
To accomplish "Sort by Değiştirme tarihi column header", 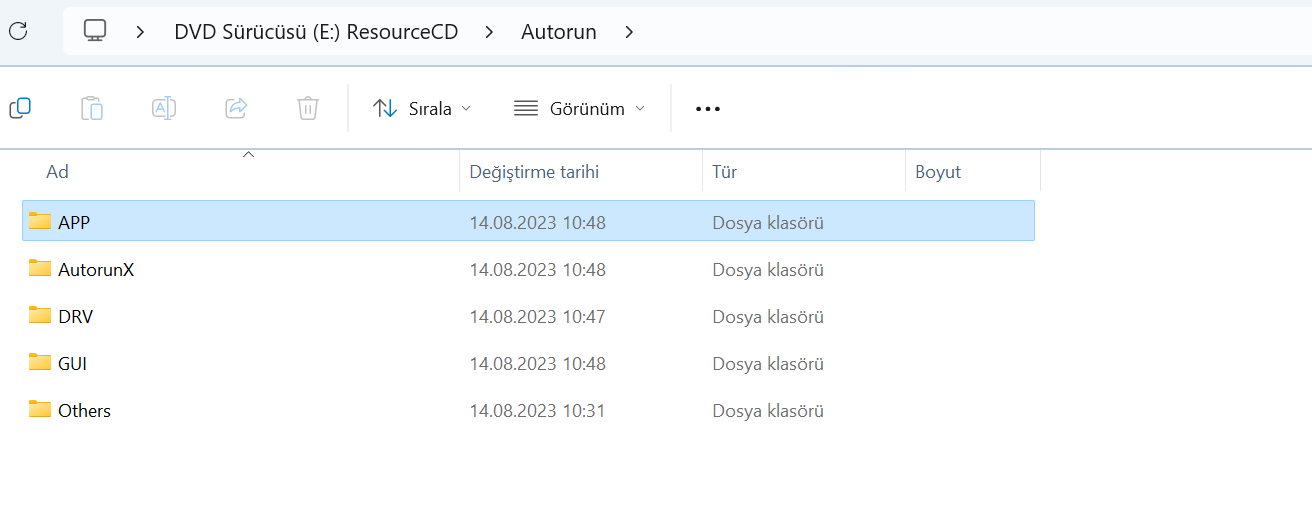I will [x=534, y=172].
